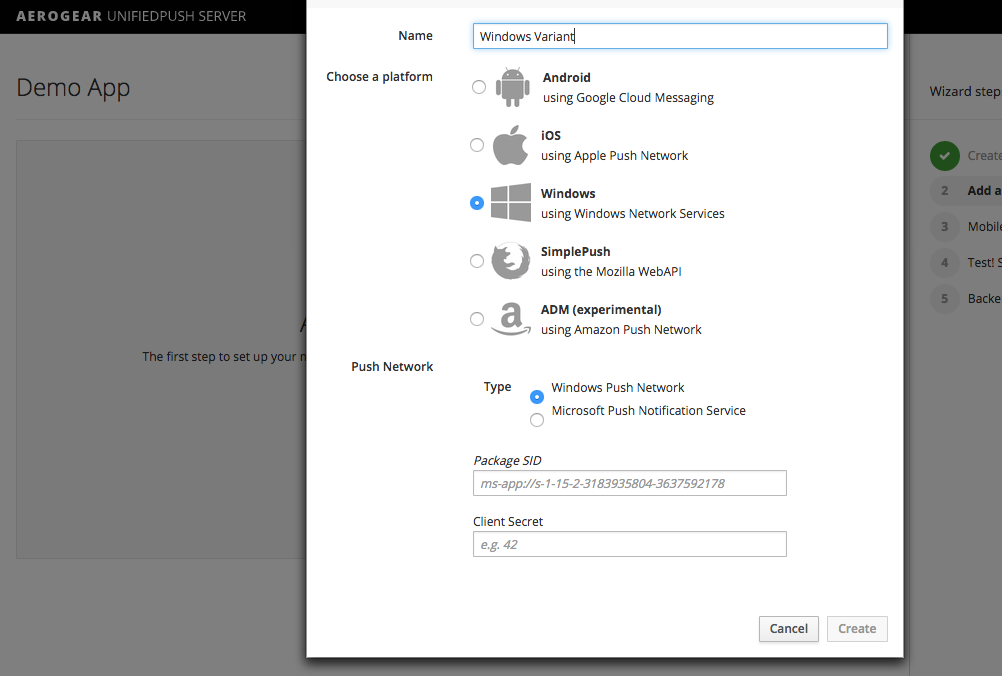
Task: Select SimplePush using the Mozilla WebAPI
Action: (x=477, y=260)
